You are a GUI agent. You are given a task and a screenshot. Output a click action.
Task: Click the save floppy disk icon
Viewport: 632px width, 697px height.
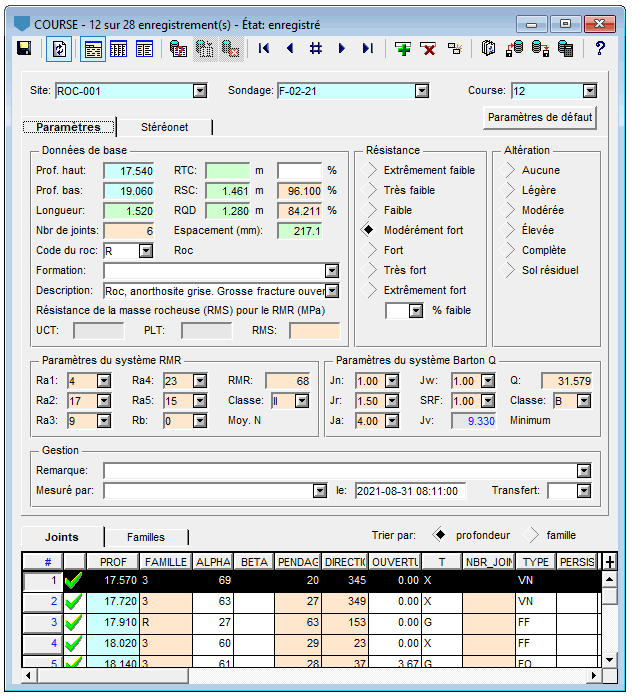24,48
